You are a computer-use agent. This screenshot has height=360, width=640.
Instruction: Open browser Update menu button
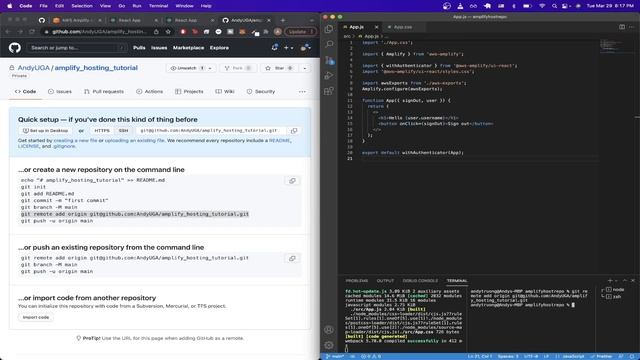pyautogui.click(x=300, y=31)
